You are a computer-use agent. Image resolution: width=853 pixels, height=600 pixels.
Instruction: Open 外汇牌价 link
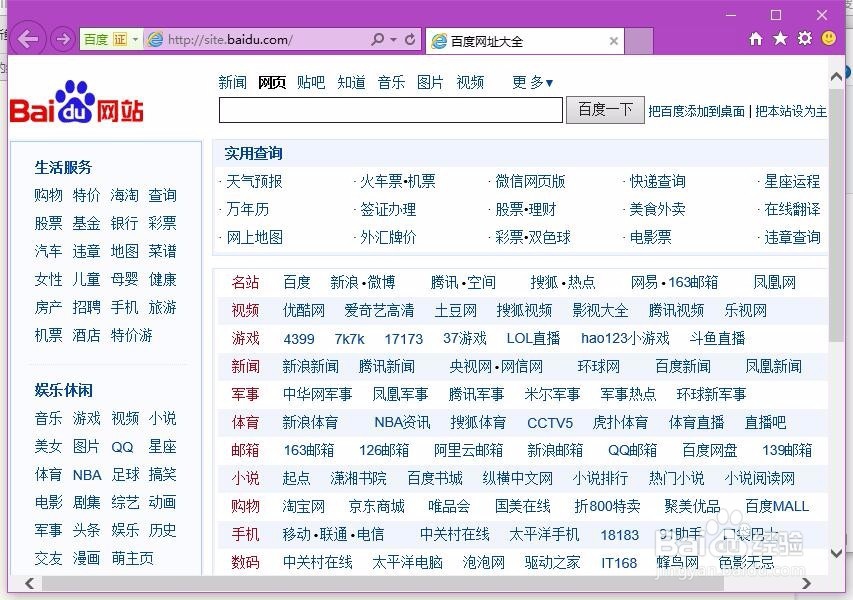pos(388,237)
